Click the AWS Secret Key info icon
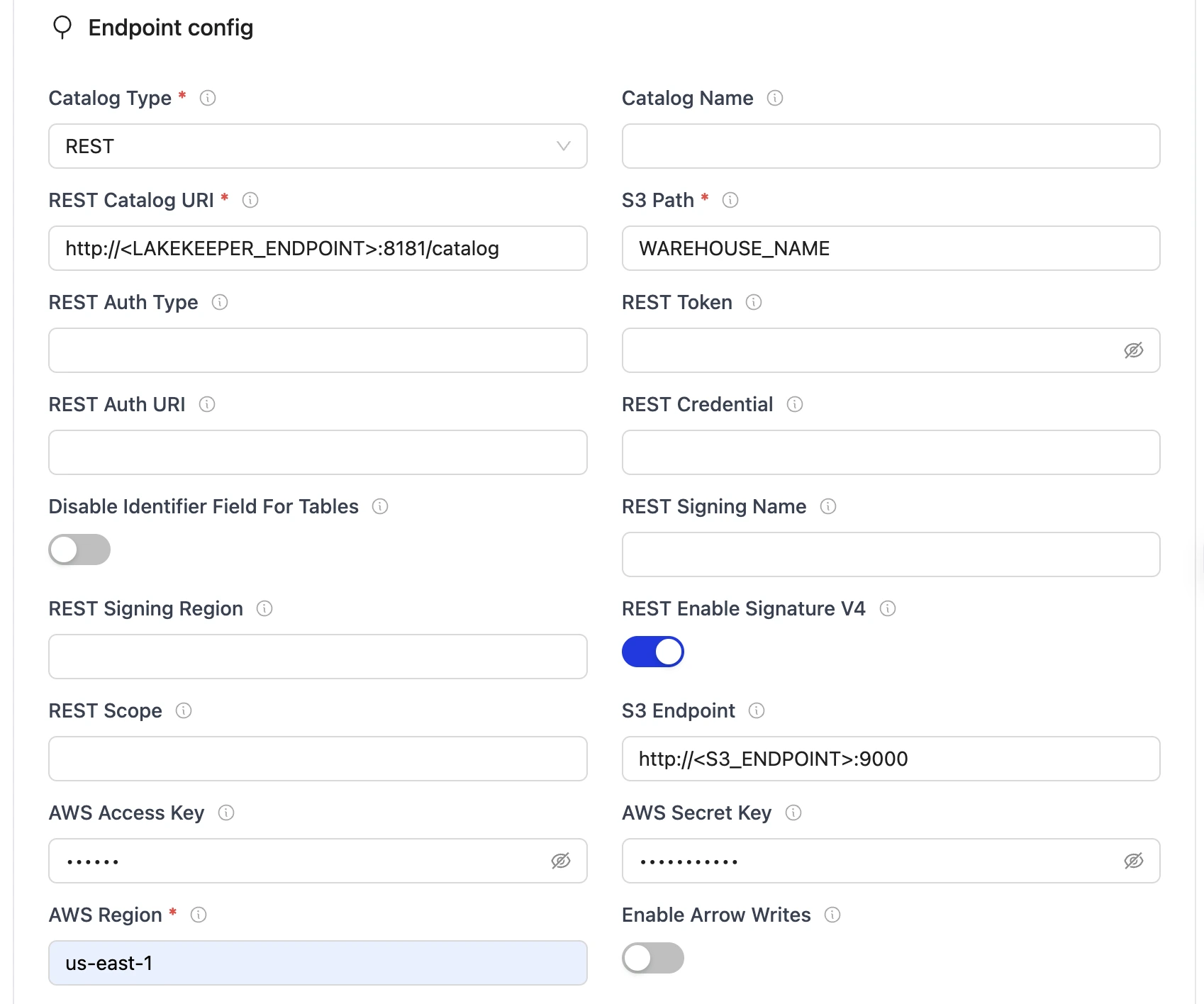Image resolution: width=1204 pixels, height=1004 pixels. tap(793, 813)
